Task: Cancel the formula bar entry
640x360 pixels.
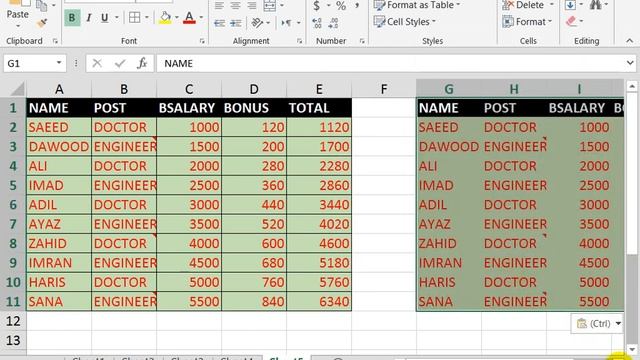Action: [97, 63]
